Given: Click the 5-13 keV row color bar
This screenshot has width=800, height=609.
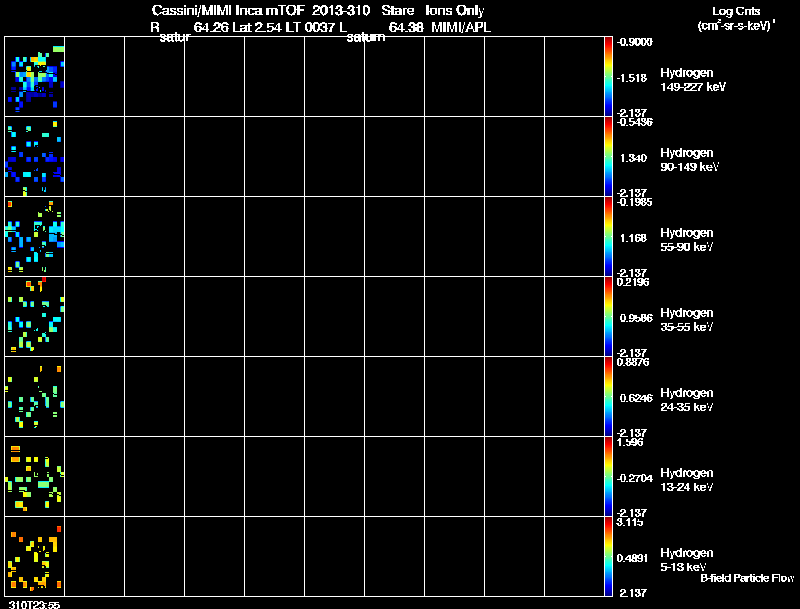Looking at the screenshot, I should click(608, 556).
